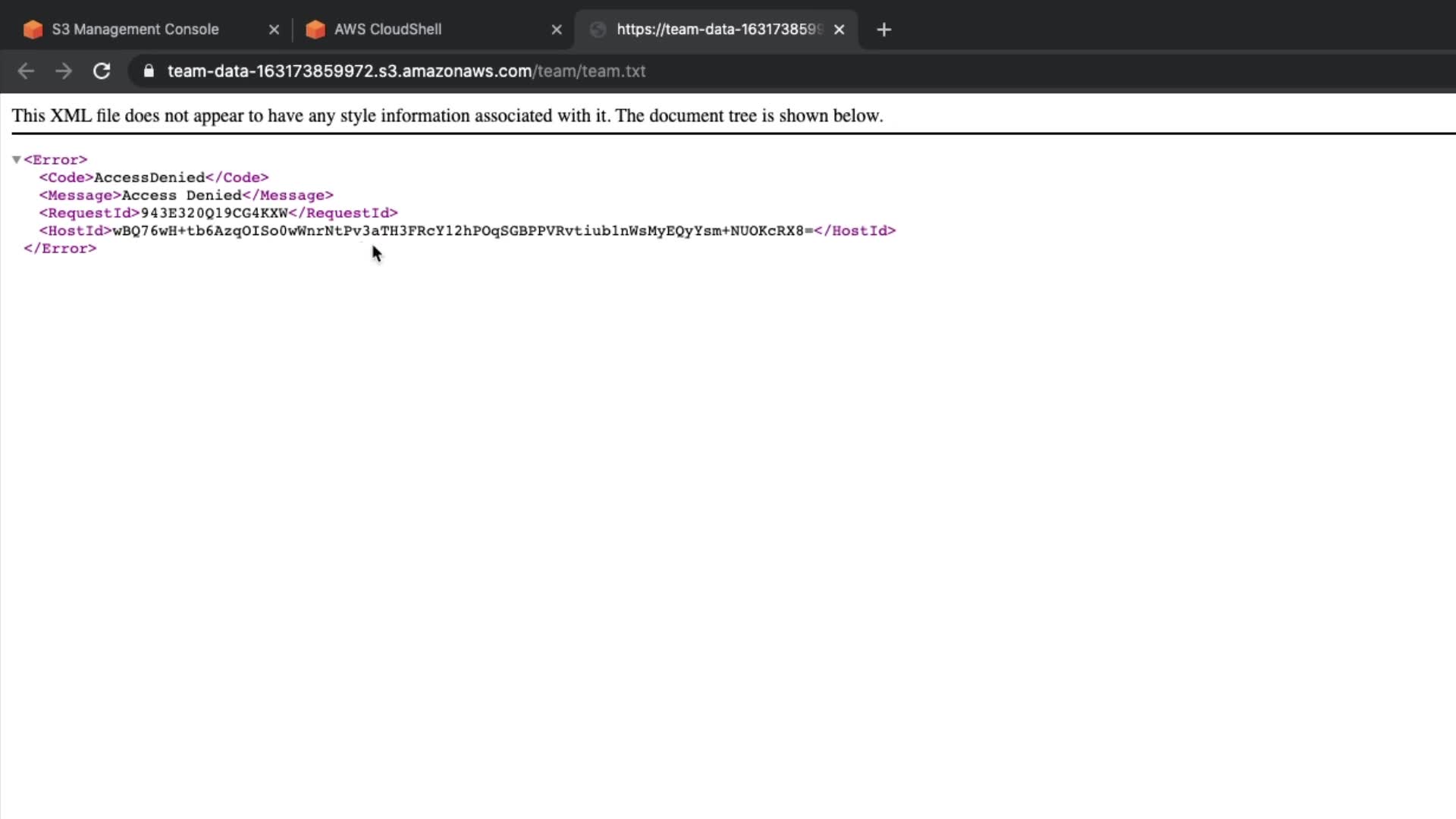
Task: Click the AccessDenied code text
Action: [149, 177]
